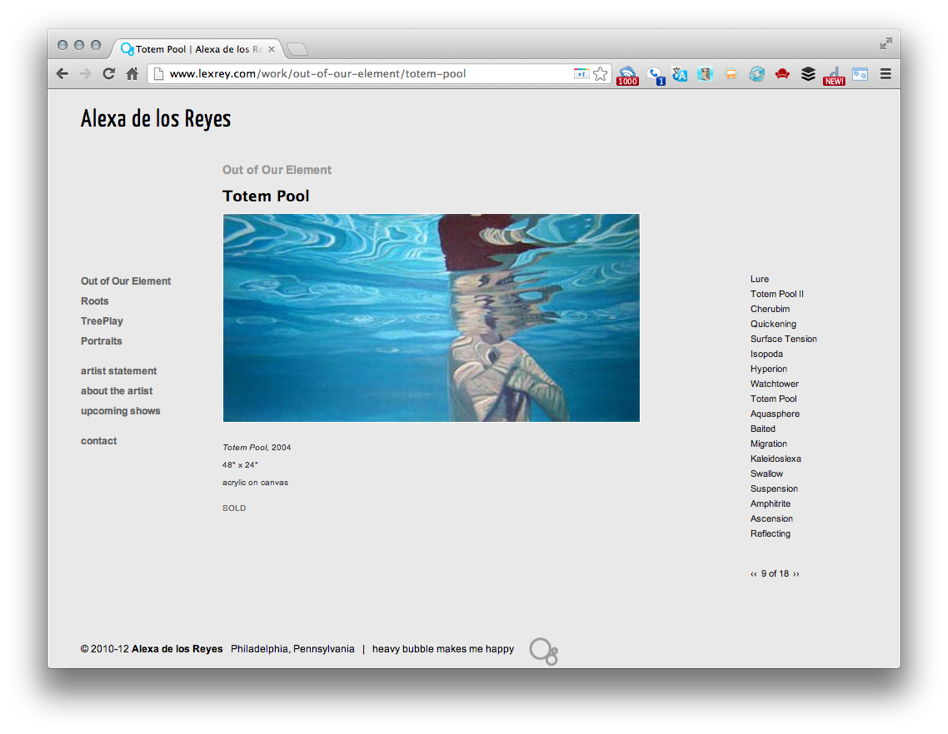View the upcoming shows page

point(120,411)
